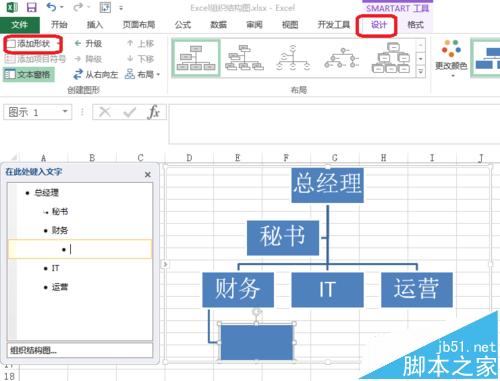
Task: Click 添加项目符号 button
Action: click(x=35, y=59)
